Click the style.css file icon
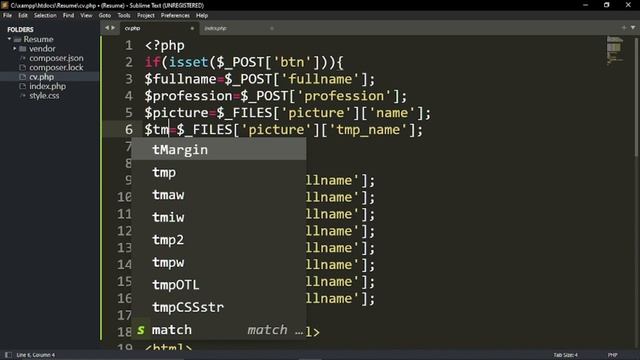The height and width of the screenshot is (360, 640). click(x=23, y=96)
